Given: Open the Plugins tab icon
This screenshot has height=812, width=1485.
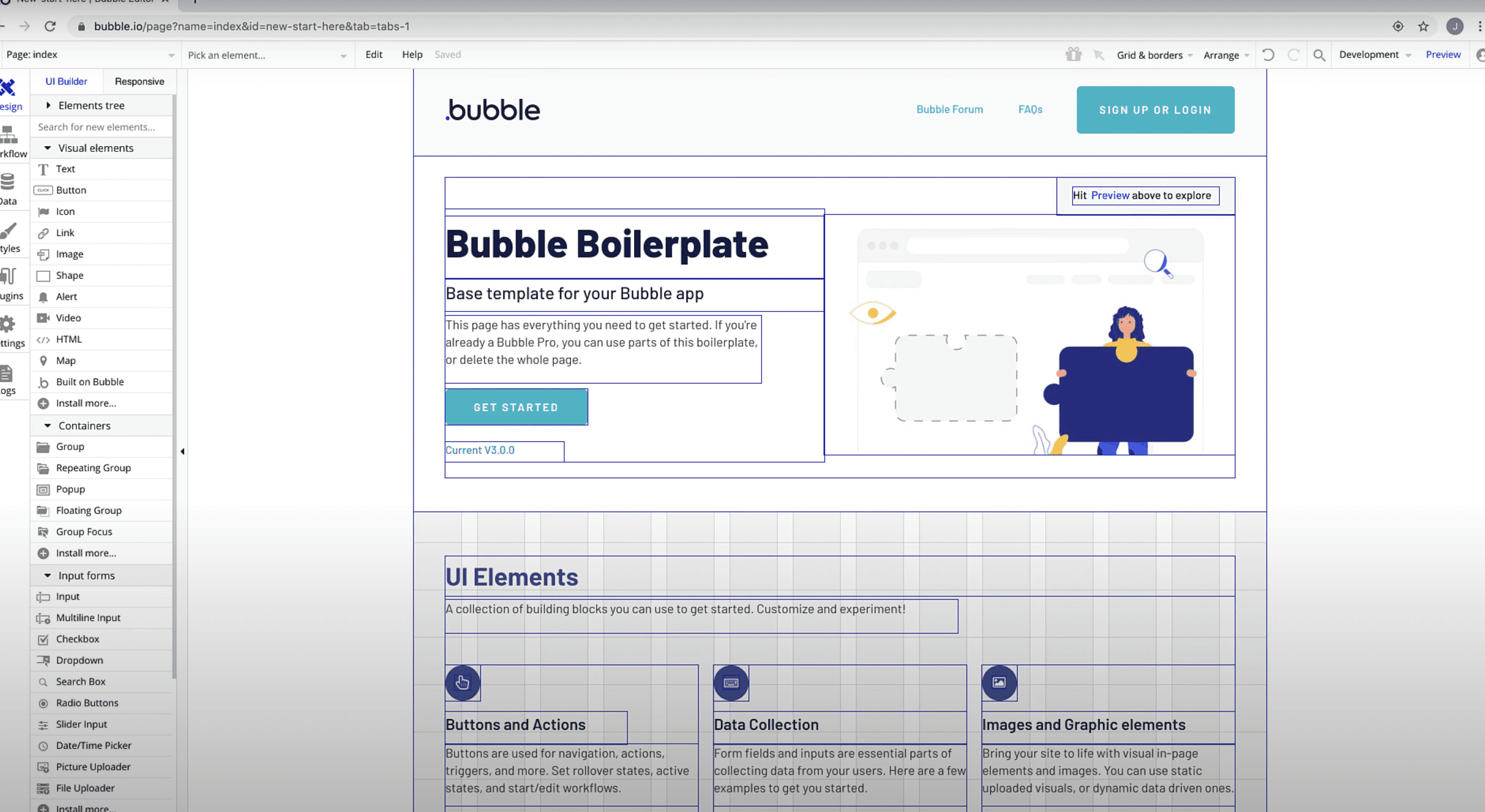Looking at the screenshot, I should pyautogui.click(x=8, y=277).
